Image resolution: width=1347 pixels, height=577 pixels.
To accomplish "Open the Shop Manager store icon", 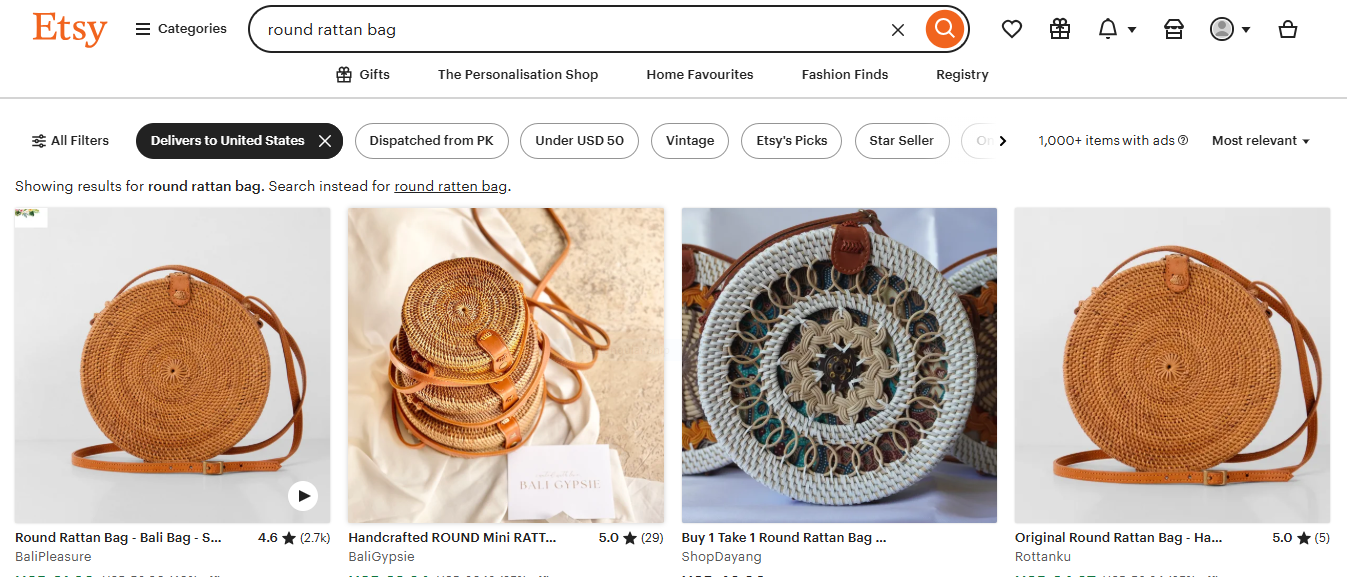I will click(1174, 29).
